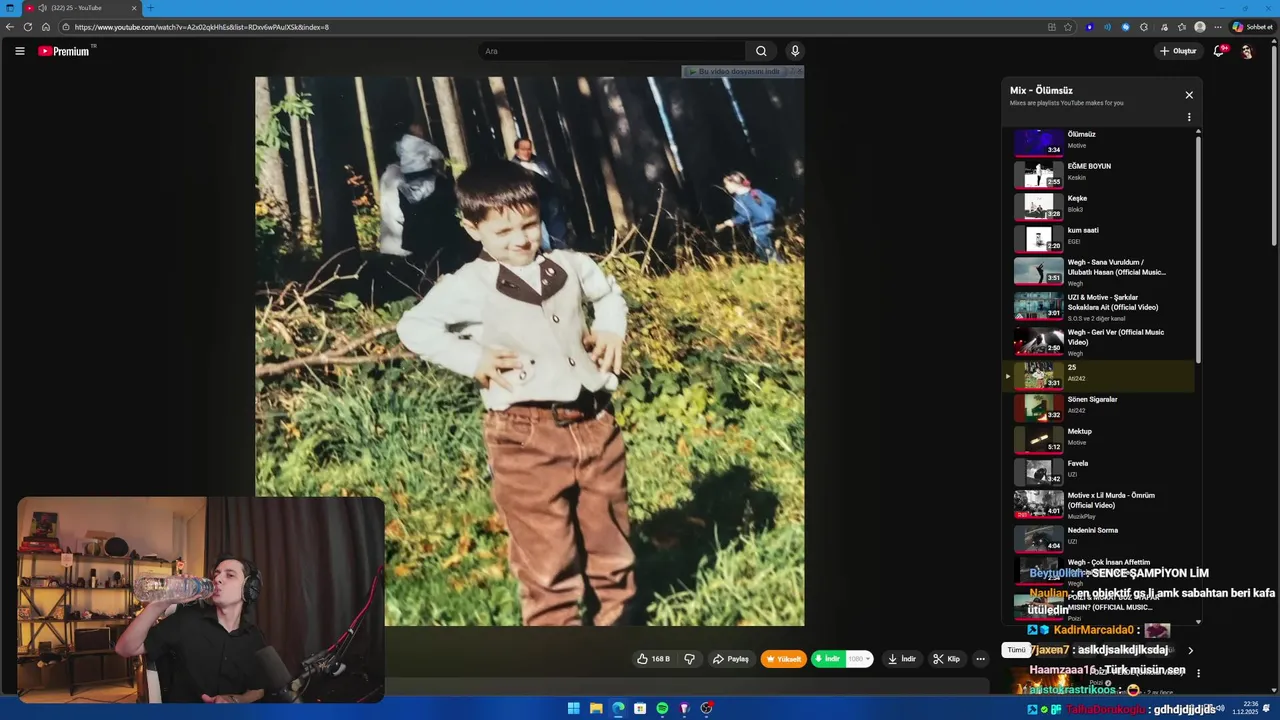This screenshot has width=1280, height=720.
Task: Open more actions three-dot menu under video
Action: coord(980,659)
